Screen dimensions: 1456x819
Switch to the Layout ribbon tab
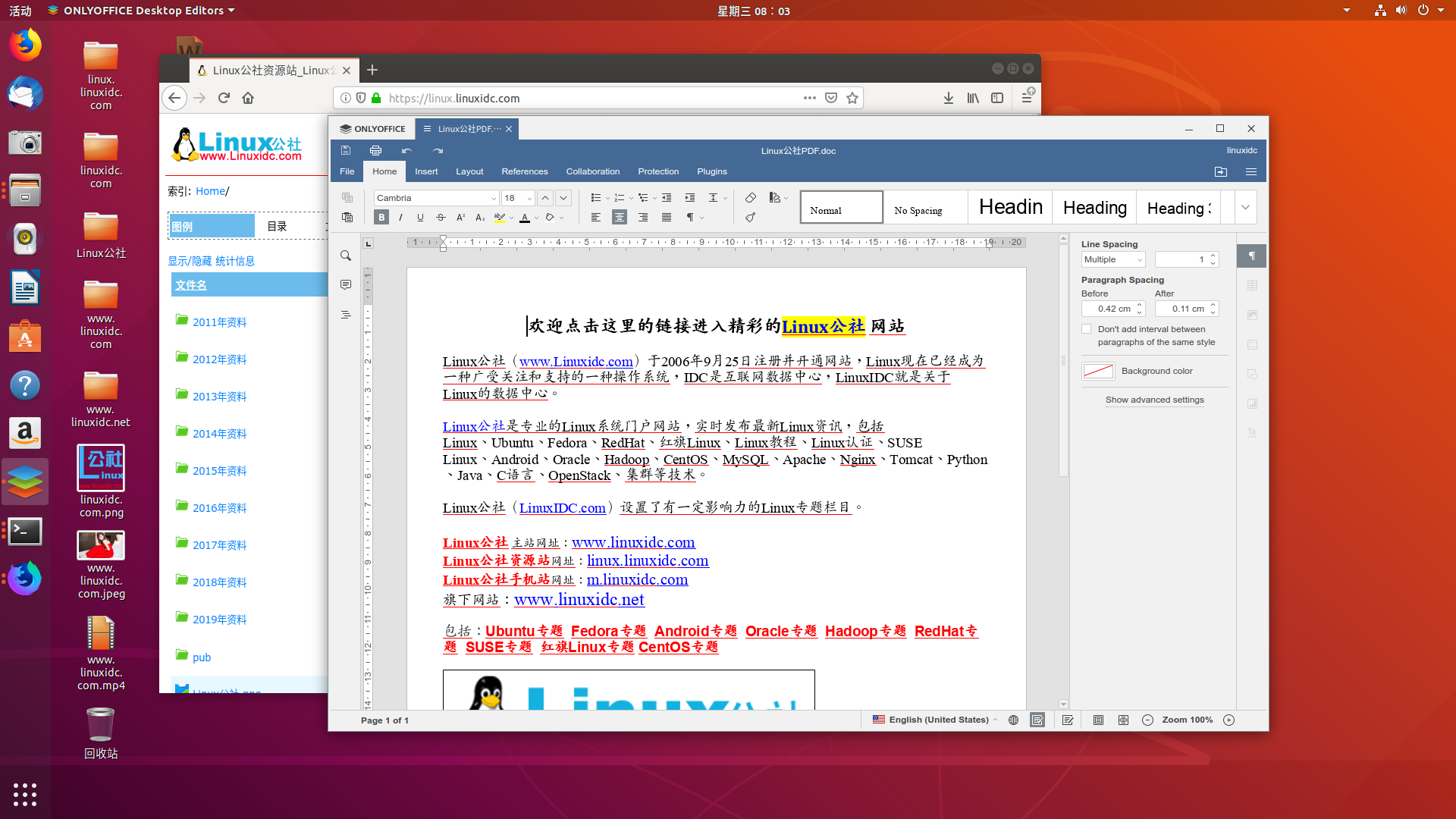click(x=469, y=171)
